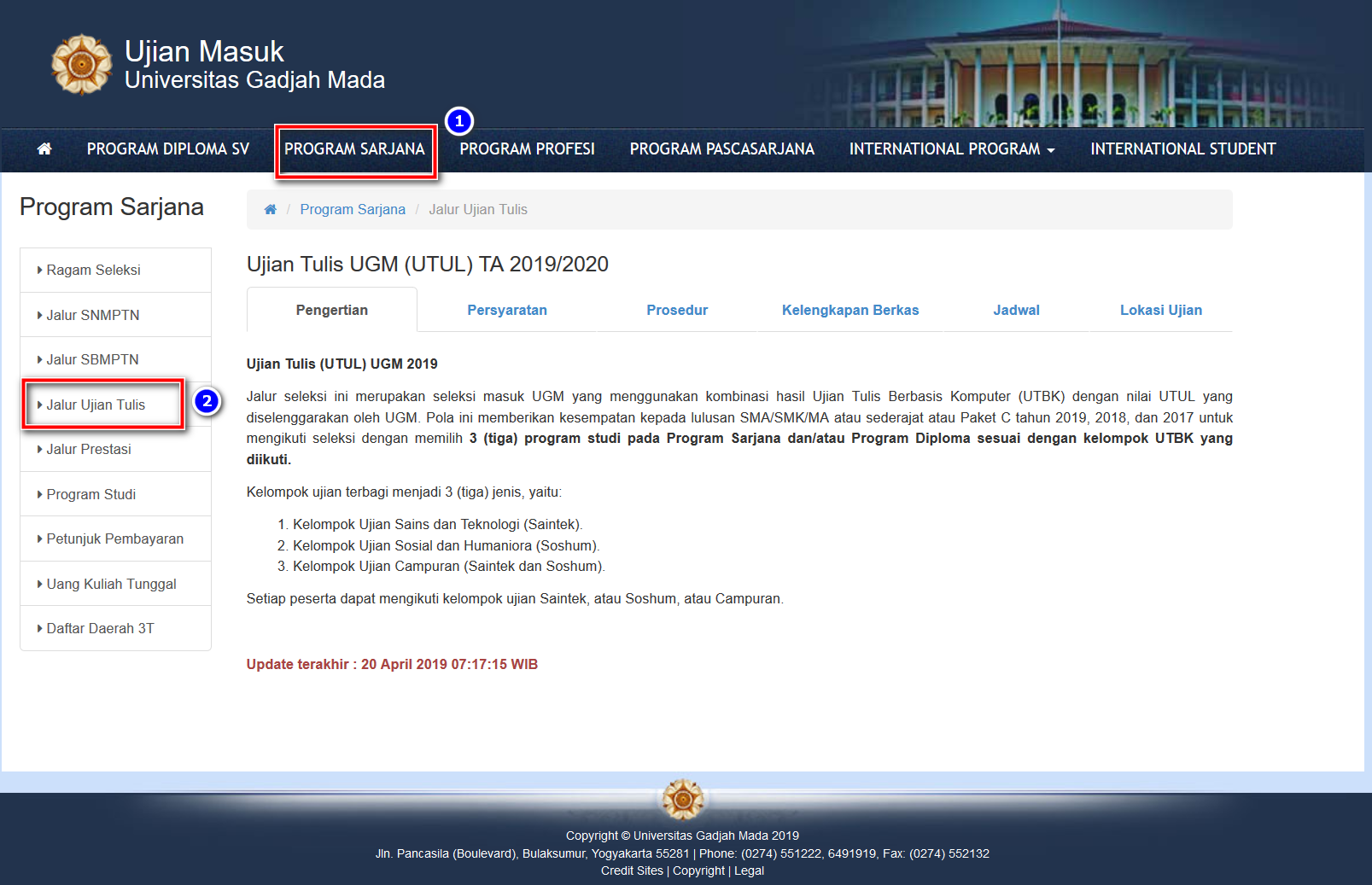Select Jalur Ujian Tulis in the sidebar
Image resolution: width=1372 pixels, height=885 pixels.
click(115, 405)
